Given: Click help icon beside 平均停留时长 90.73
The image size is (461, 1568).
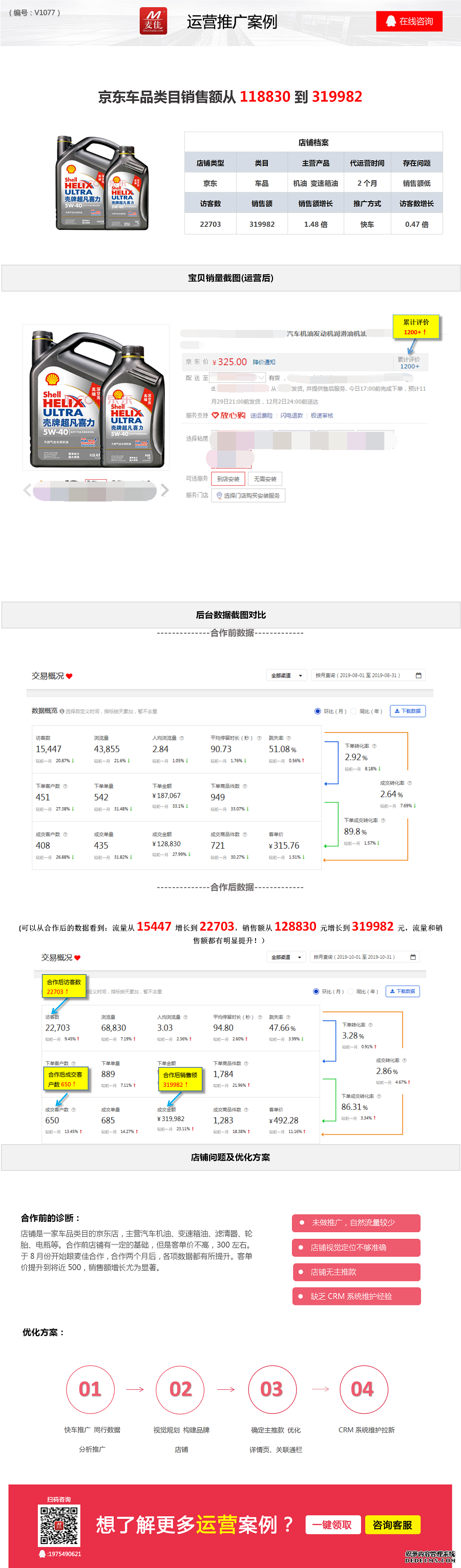Looking at the screenshot, I should [x=259, y=738].
